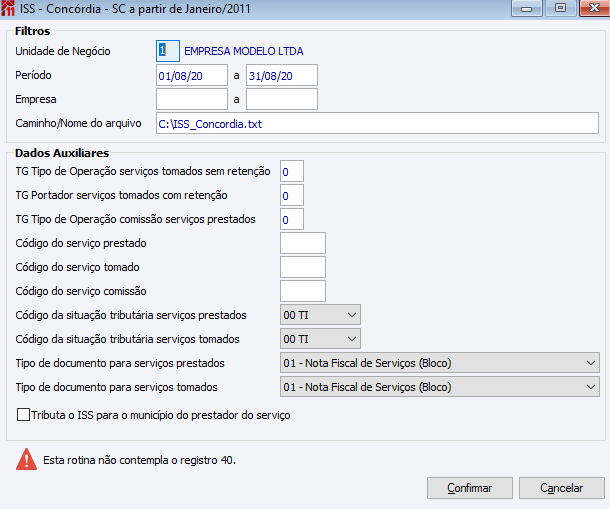Click Tipo de documento para serviços tomados label
This screenshot has height=509, width=610.
116,387
